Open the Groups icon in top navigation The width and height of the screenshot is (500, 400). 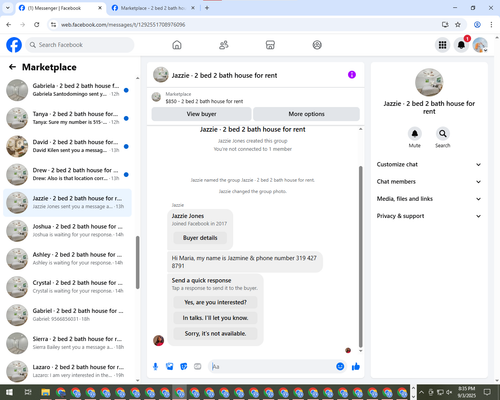point(317,45)
